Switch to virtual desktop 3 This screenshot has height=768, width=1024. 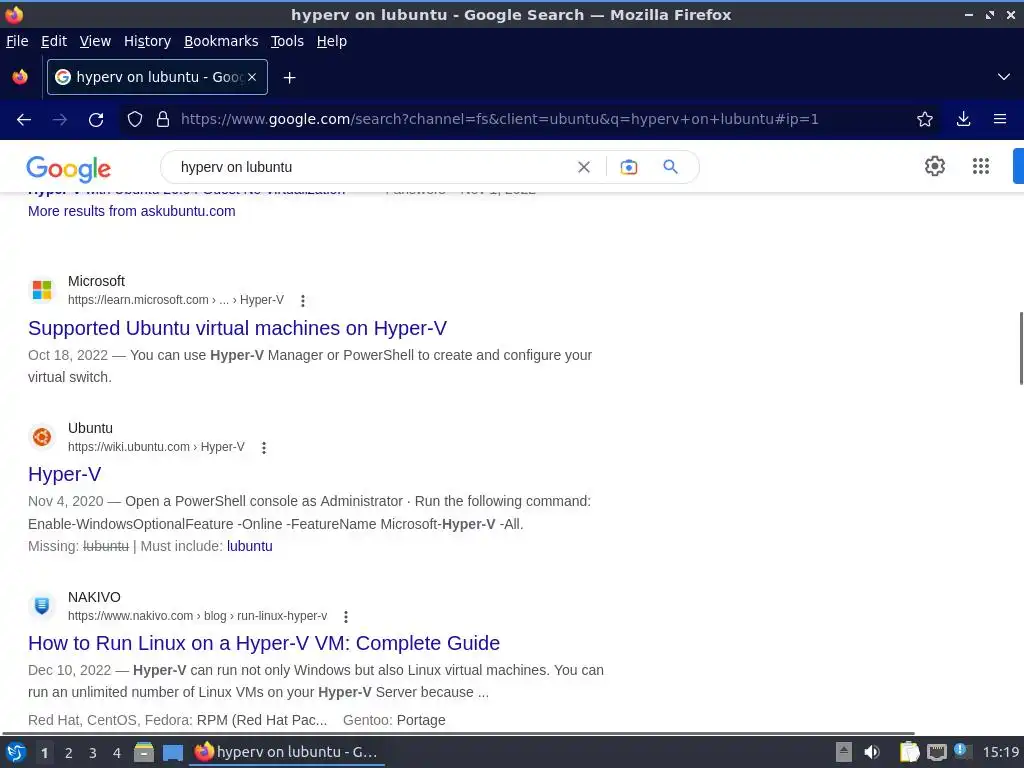93,753
